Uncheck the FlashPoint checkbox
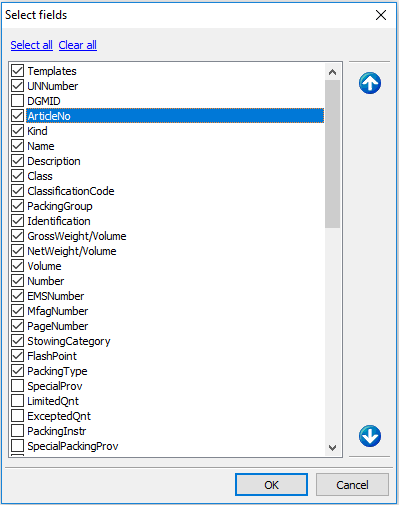Screen dimensions: 399x505 (17, 356)
